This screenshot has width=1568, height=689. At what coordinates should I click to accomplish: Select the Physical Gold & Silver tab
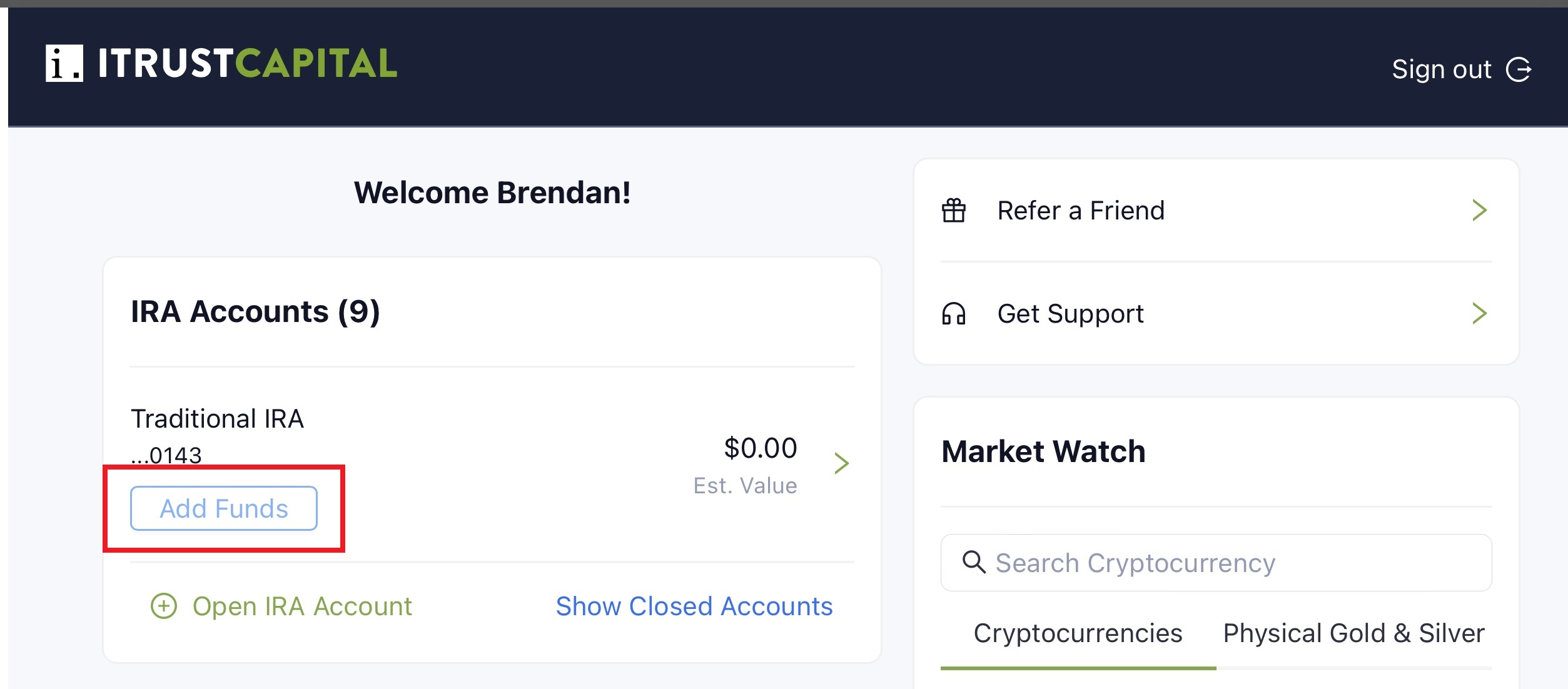1353,633
